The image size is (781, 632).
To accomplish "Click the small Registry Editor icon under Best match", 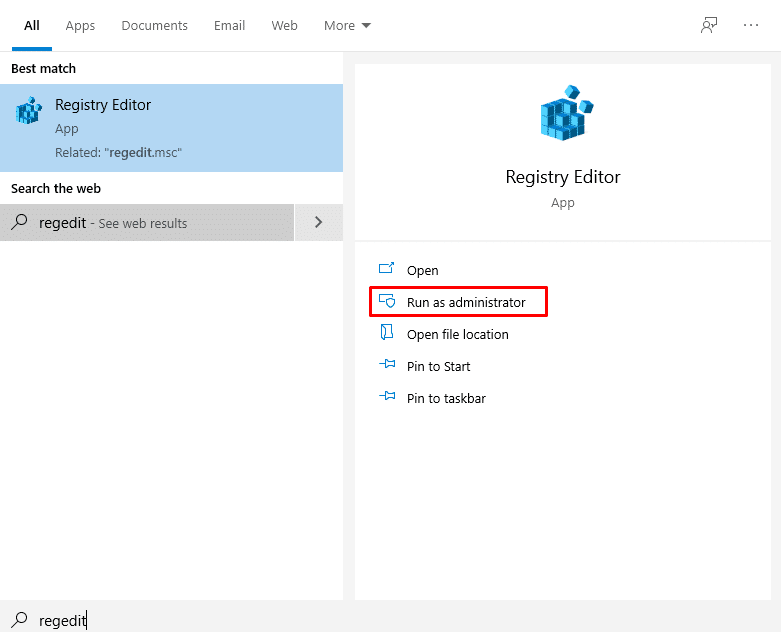I will (29, 110).
